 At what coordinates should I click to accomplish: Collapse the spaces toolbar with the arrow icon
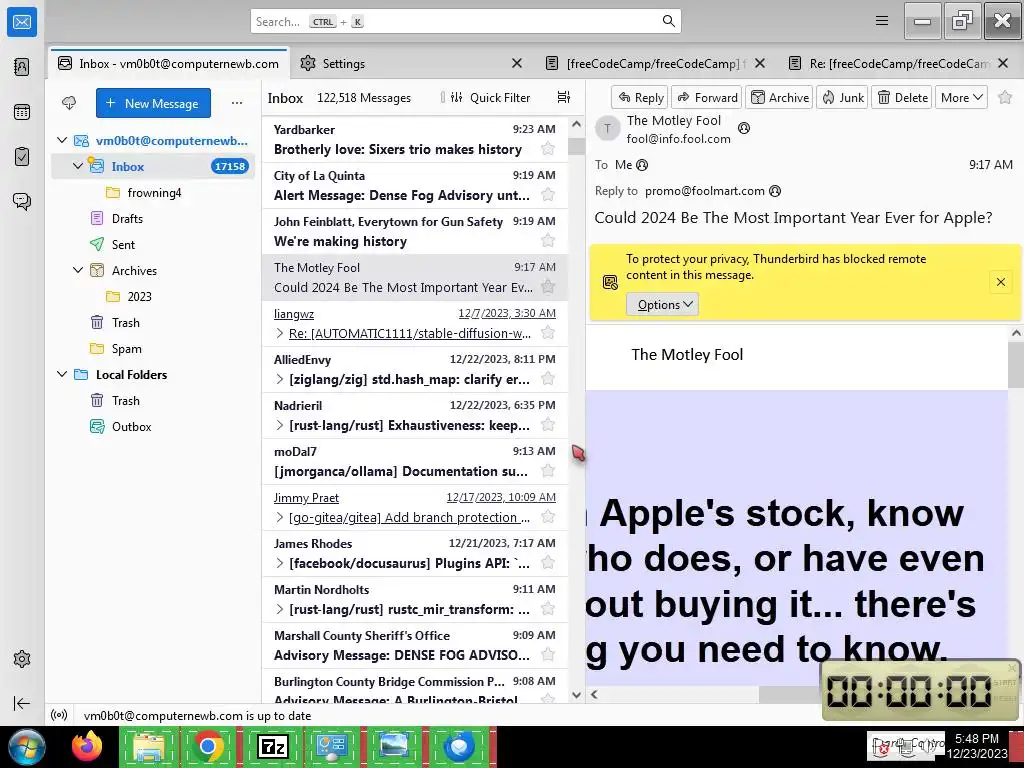click(x=22, y=703)
